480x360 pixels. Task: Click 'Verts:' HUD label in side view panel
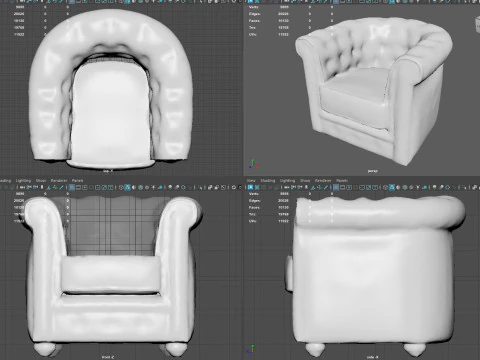pyautogui.click(x=254, y=194)
